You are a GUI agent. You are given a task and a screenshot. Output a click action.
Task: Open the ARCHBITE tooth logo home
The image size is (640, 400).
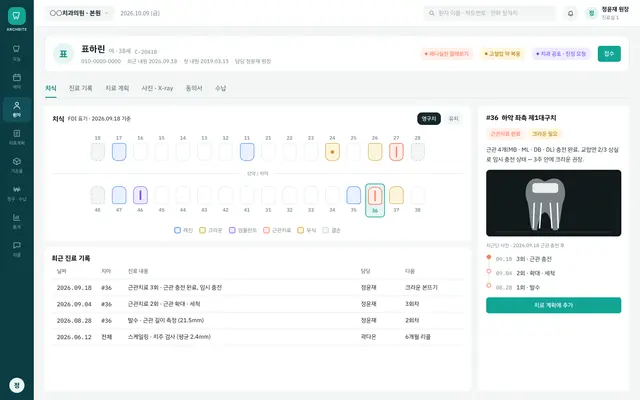pos(17,16)
